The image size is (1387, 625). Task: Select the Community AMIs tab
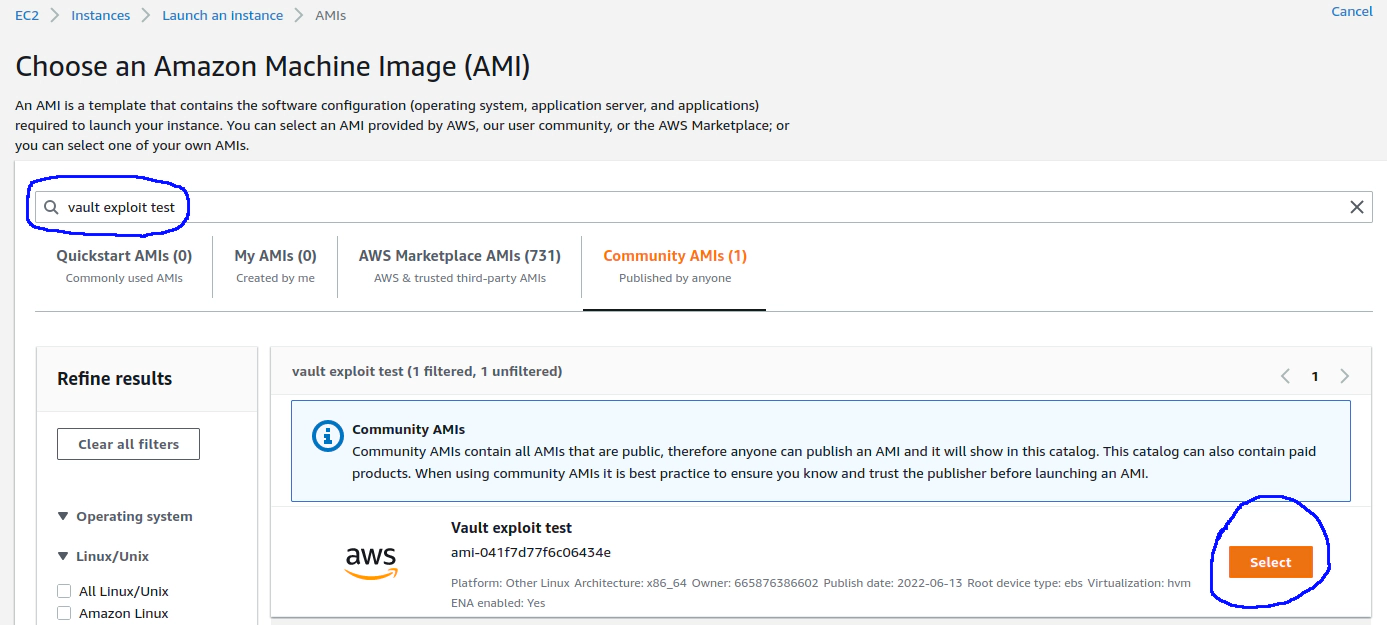click(x=675, y=266)
